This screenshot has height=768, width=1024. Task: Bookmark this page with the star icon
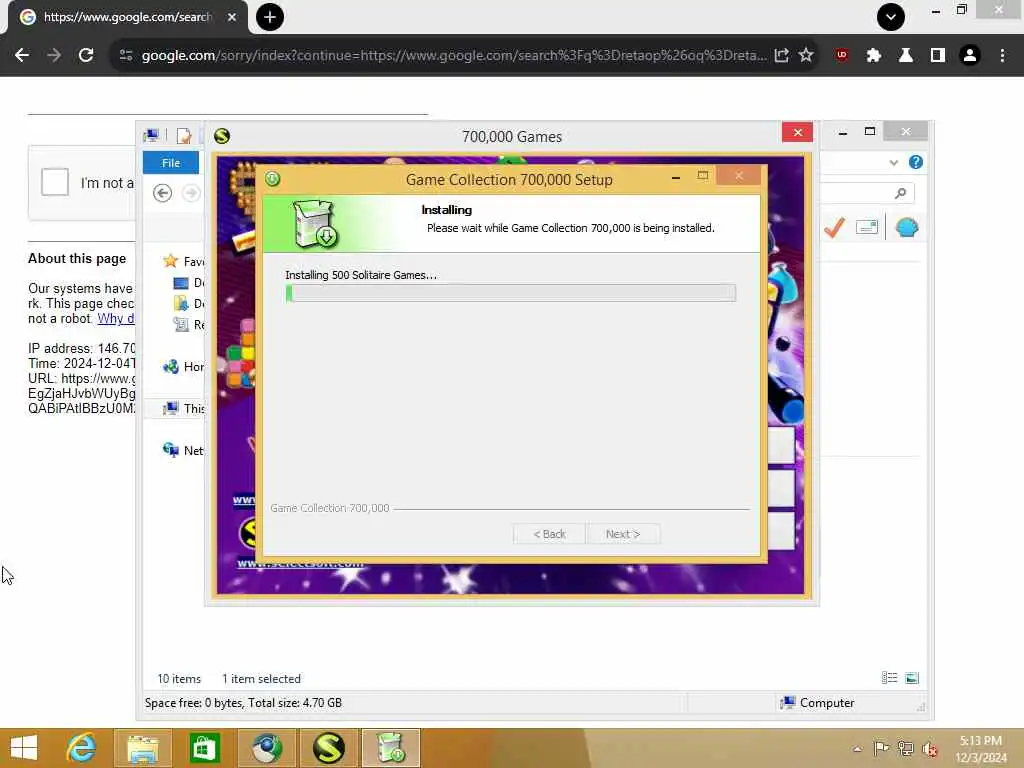pyautogui.click(x=806, y=56)
